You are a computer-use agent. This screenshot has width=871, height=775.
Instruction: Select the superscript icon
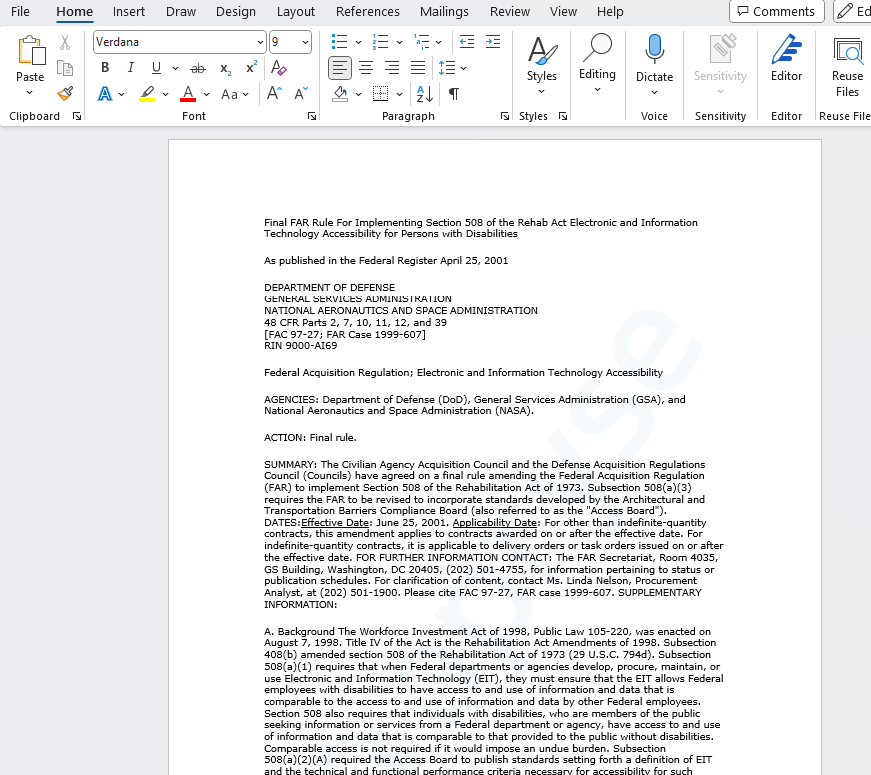250,67
